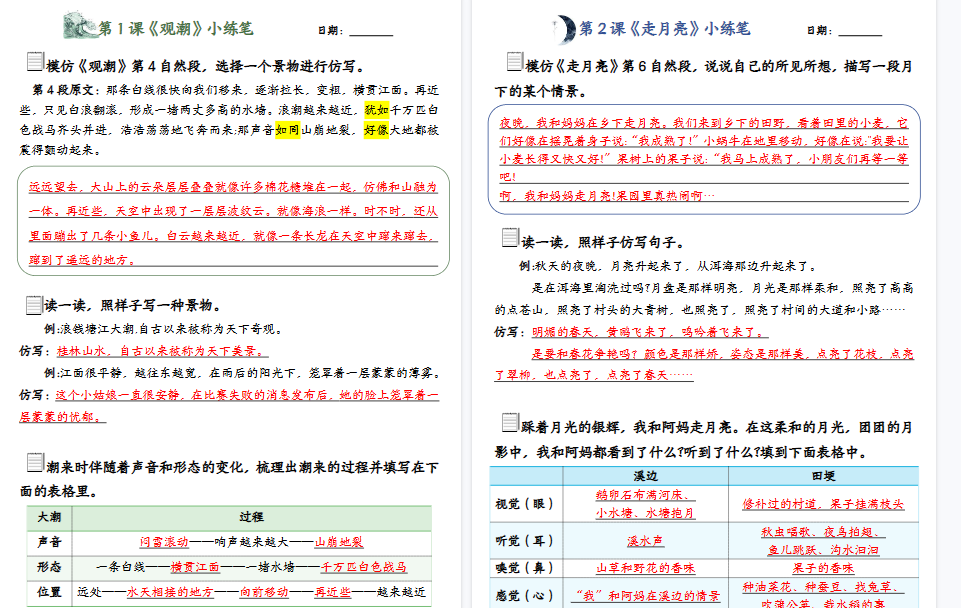Click the red answer 千万匹白色战马
Screen dimensions: 961x608
point(363,567)
